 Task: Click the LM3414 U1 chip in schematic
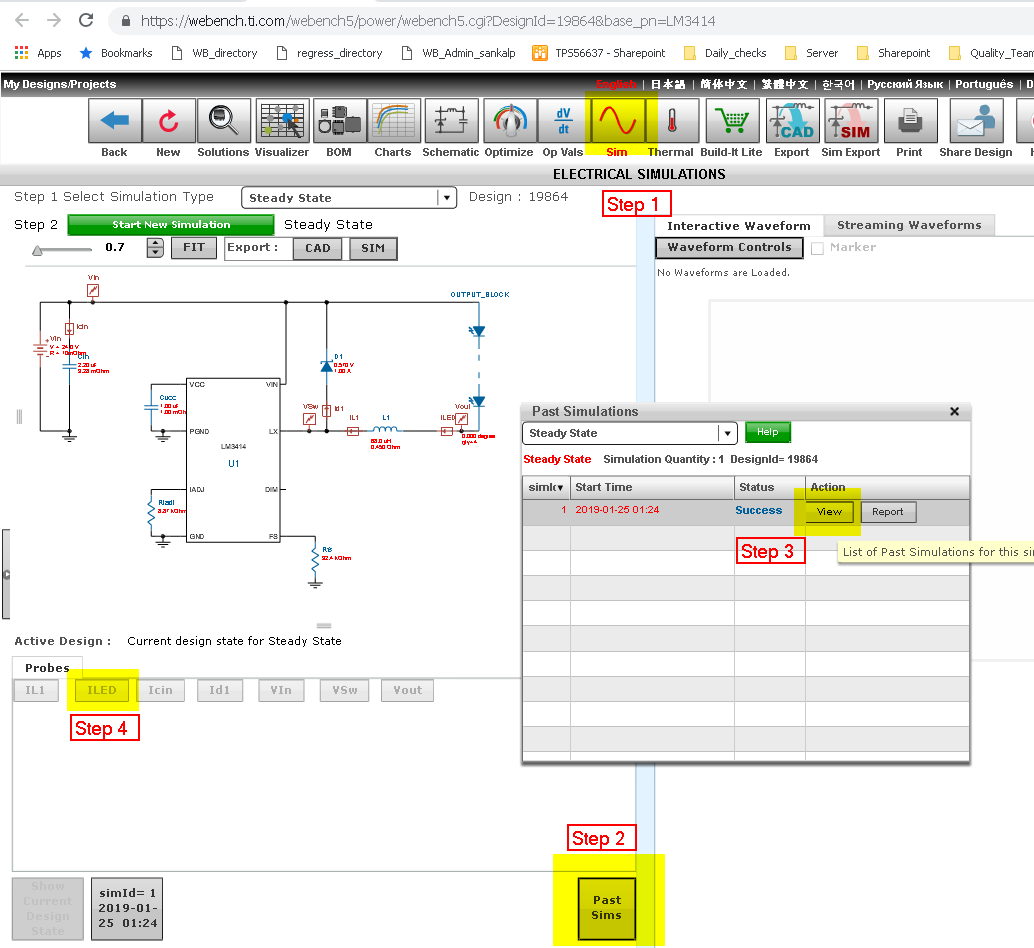(x=233, y=460)
